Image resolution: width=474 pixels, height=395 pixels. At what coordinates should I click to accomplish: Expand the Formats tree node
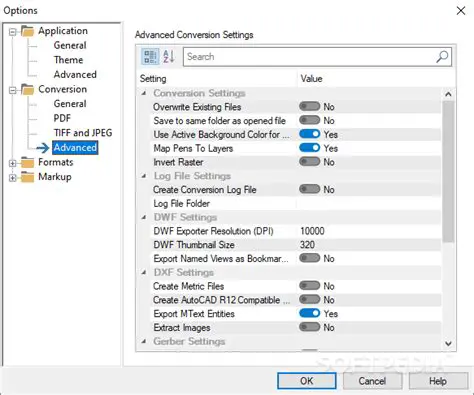(13, 163)
